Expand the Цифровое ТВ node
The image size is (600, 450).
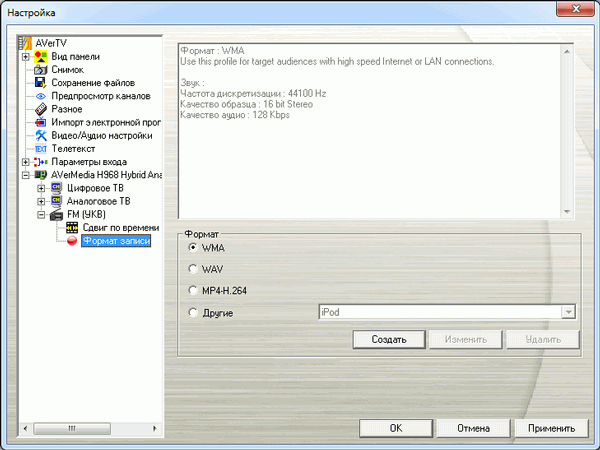click(41, 188)
